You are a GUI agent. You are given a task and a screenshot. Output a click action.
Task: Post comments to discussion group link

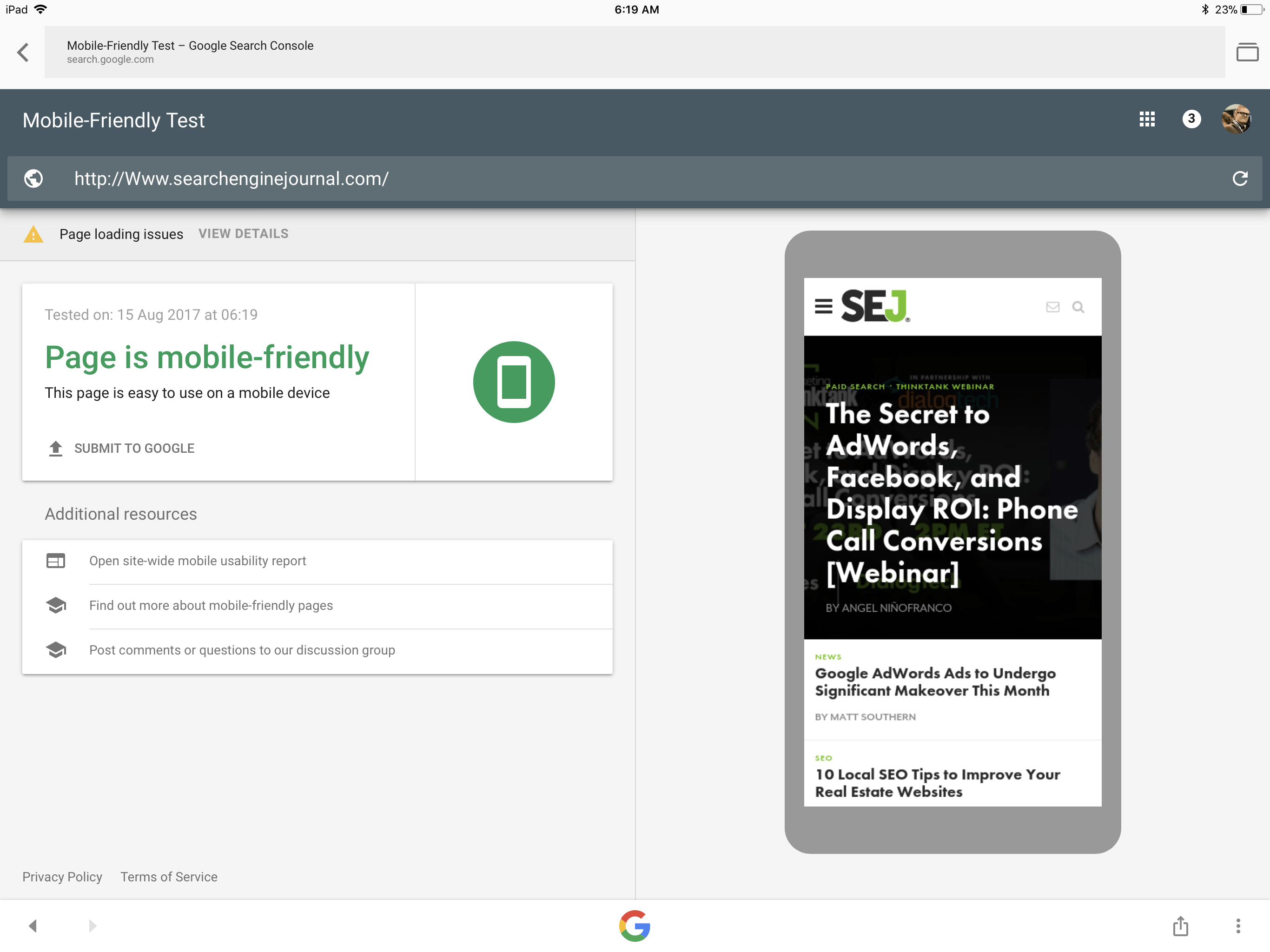tap(242, 650)
